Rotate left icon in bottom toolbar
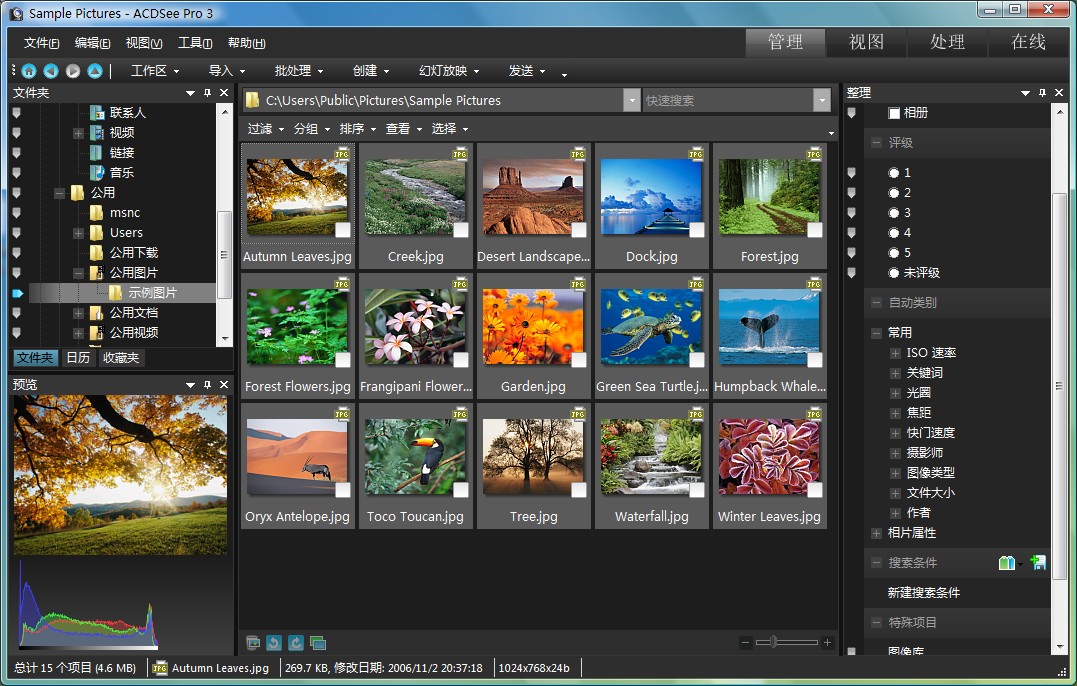The image size is (1077, 686). point(273,643)
